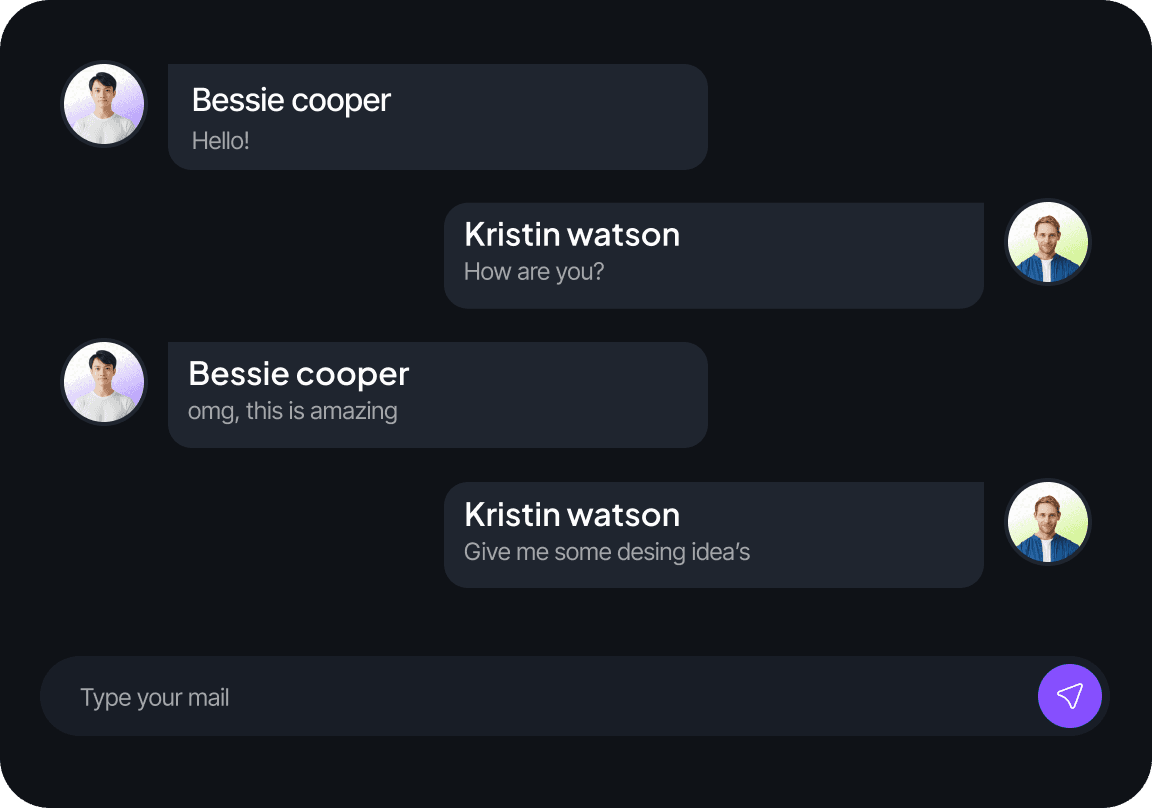Click the Bessie cooper name above "omg, this is amazing"
The image size is (1152, 808).
(298, 374)
